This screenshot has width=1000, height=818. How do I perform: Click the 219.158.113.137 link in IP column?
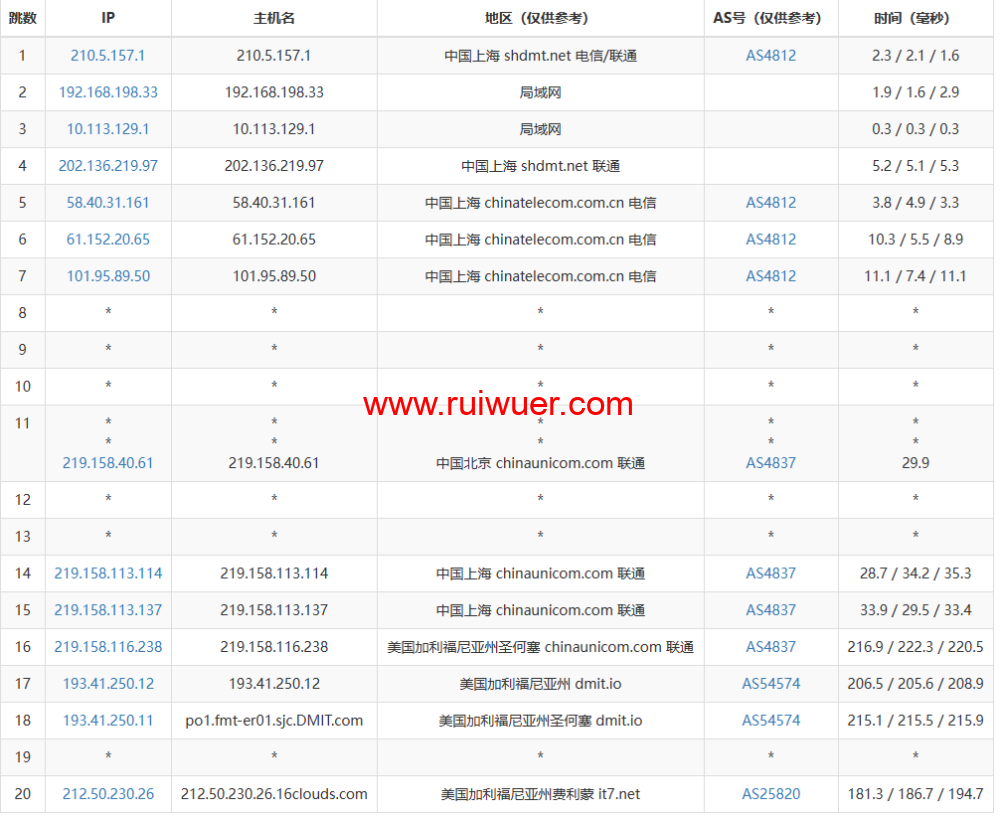tap(108, 610)
